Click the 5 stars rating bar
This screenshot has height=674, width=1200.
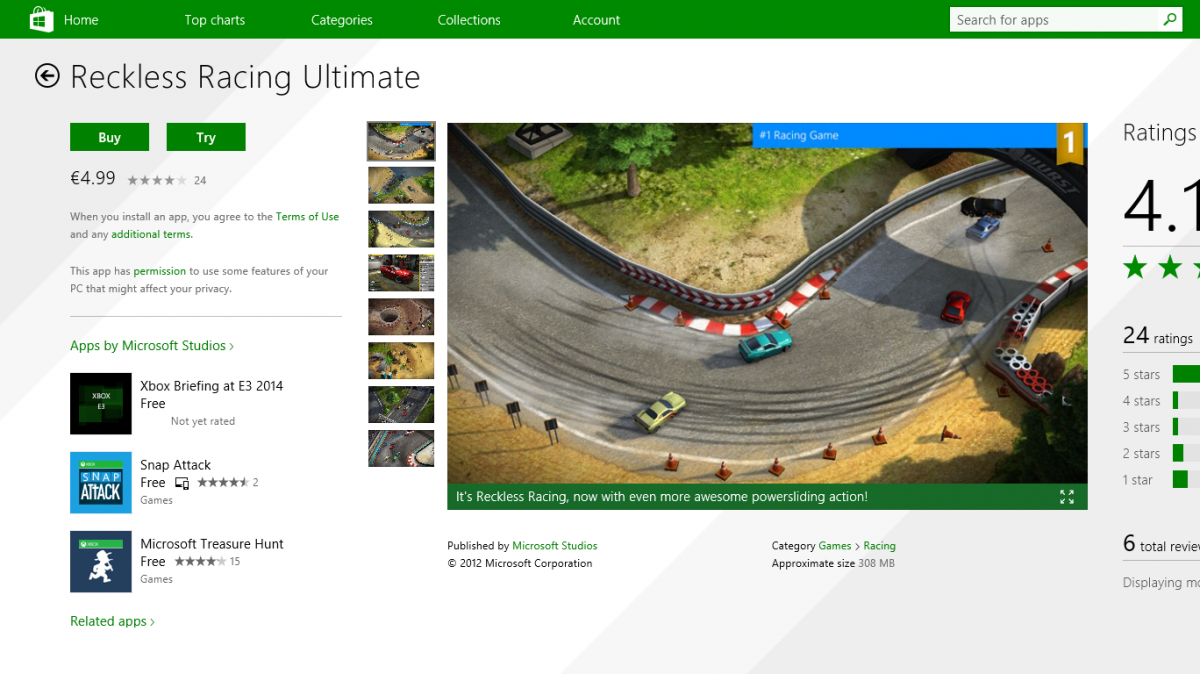coord(1186,374)
